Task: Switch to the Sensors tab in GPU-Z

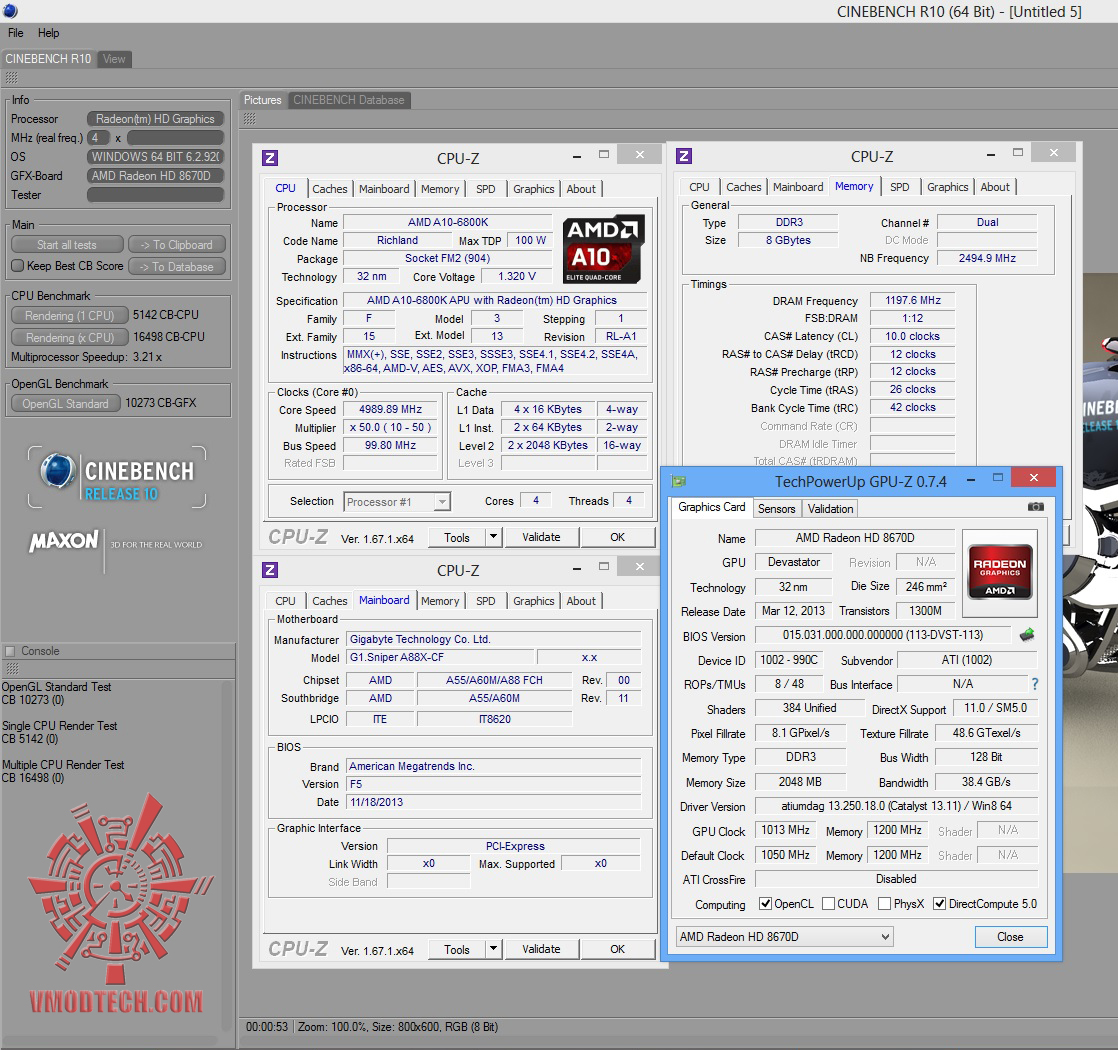Action: [776, 508]
